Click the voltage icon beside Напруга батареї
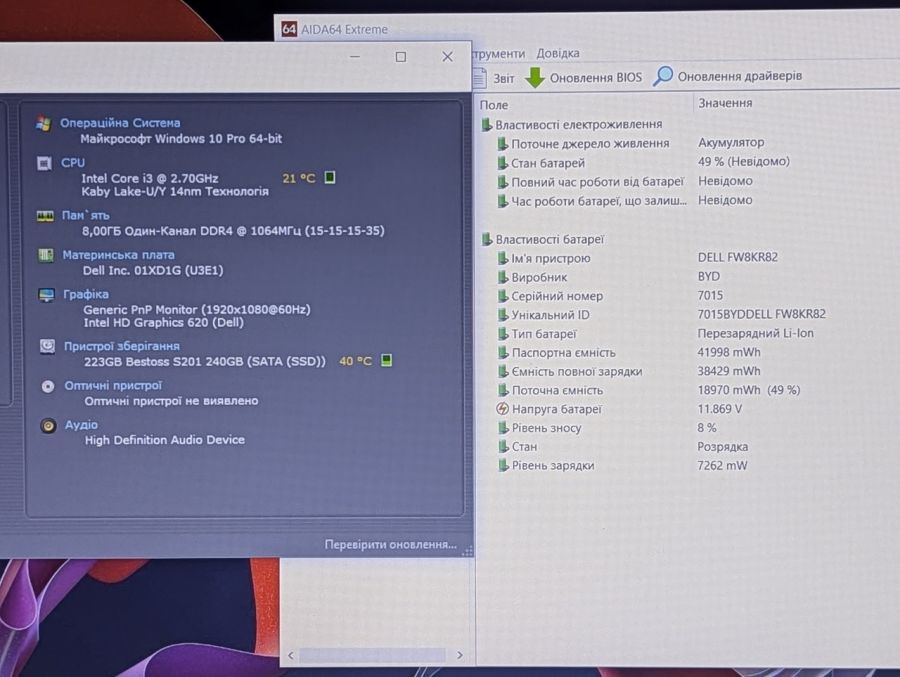Image resolution: width=900 pixels, height=677 pixels. coord(502,409)
